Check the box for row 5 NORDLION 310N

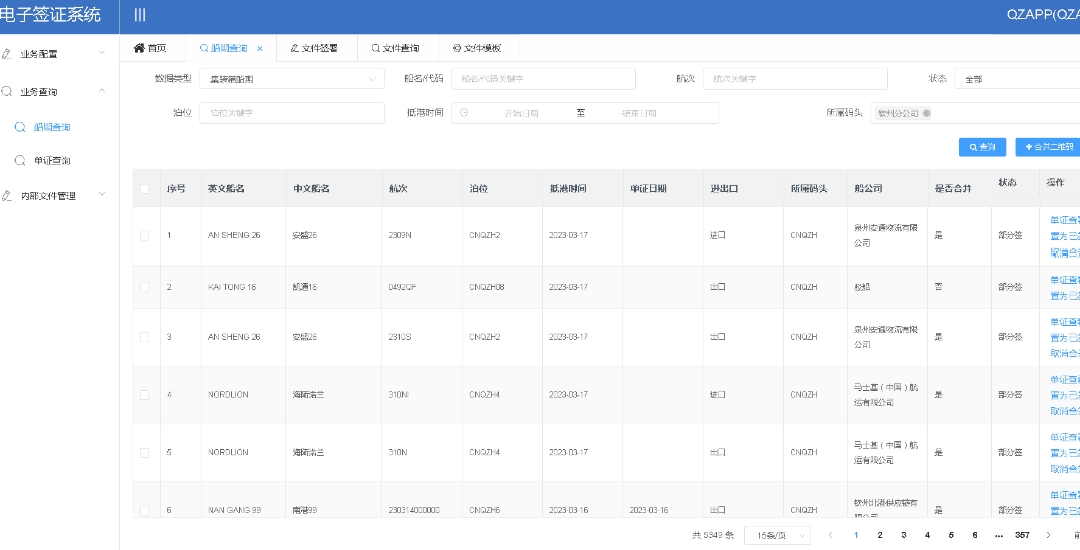click(145, 453)
